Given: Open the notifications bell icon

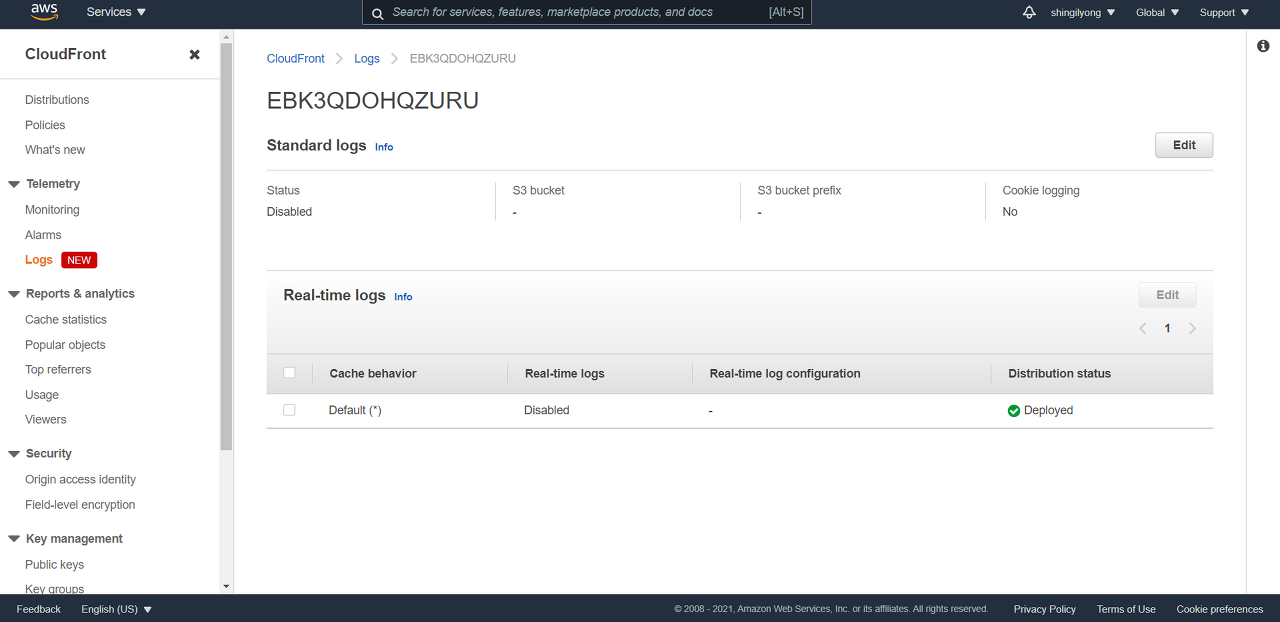Looking at the screenshot, I should 1029,12.
